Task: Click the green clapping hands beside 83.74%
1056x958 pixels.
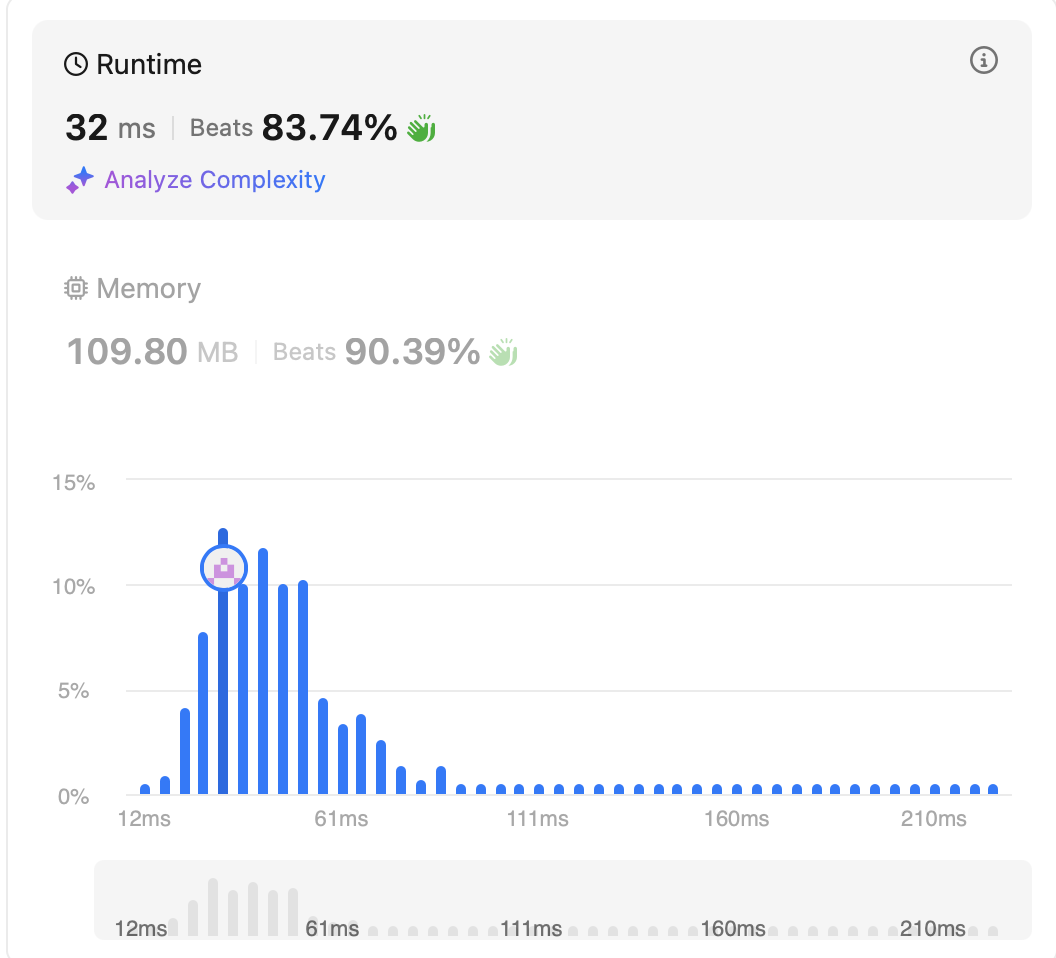Action: 421,128
